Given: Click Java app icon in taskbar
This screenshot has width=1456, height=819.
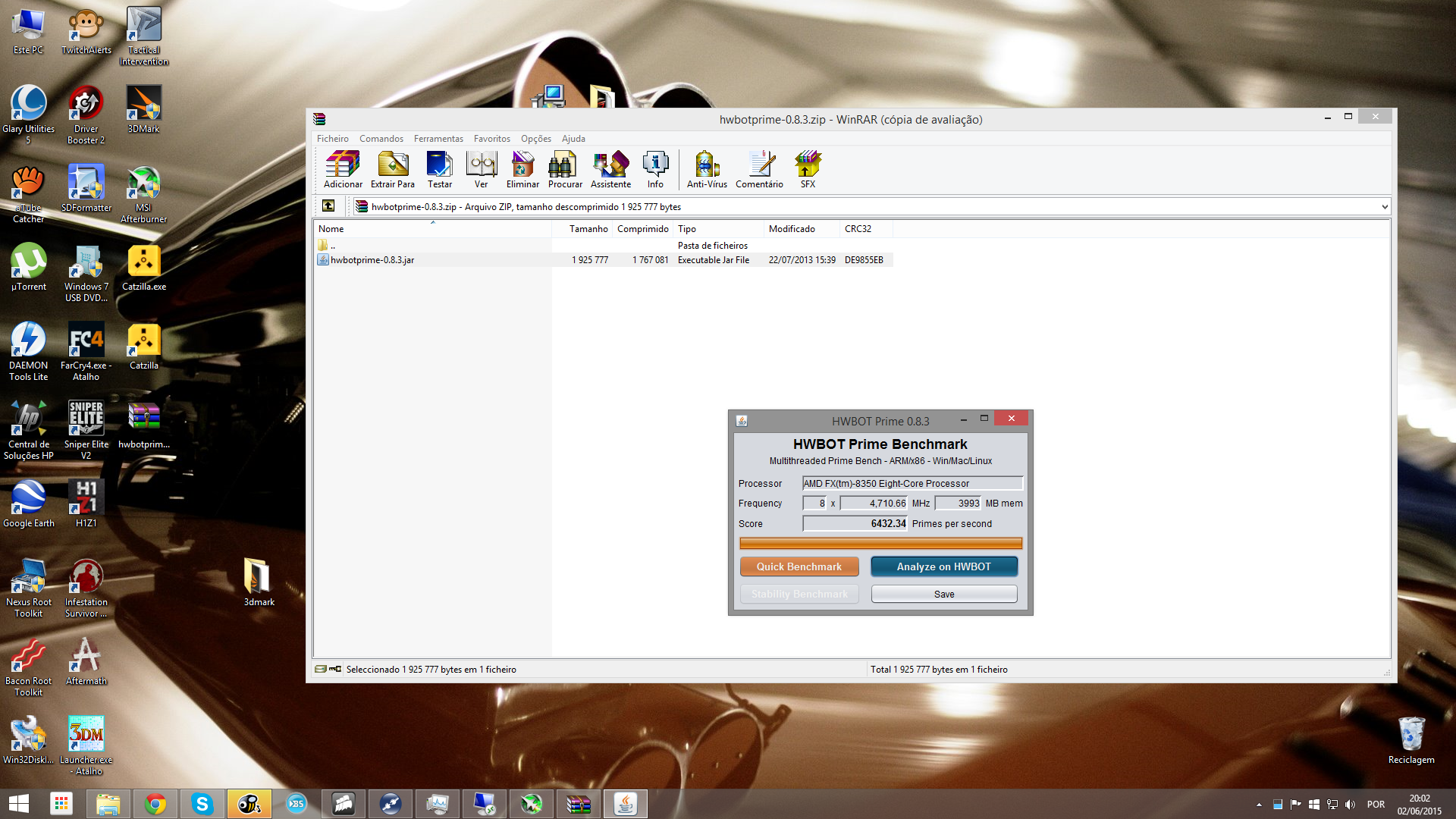Looking at the screenshot, I should (626, 804).
